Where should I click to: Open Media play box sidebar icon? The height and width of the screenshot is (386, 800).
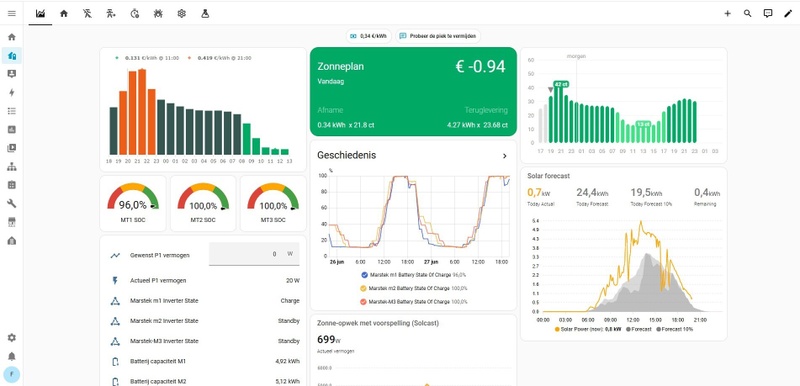point(12,148)
